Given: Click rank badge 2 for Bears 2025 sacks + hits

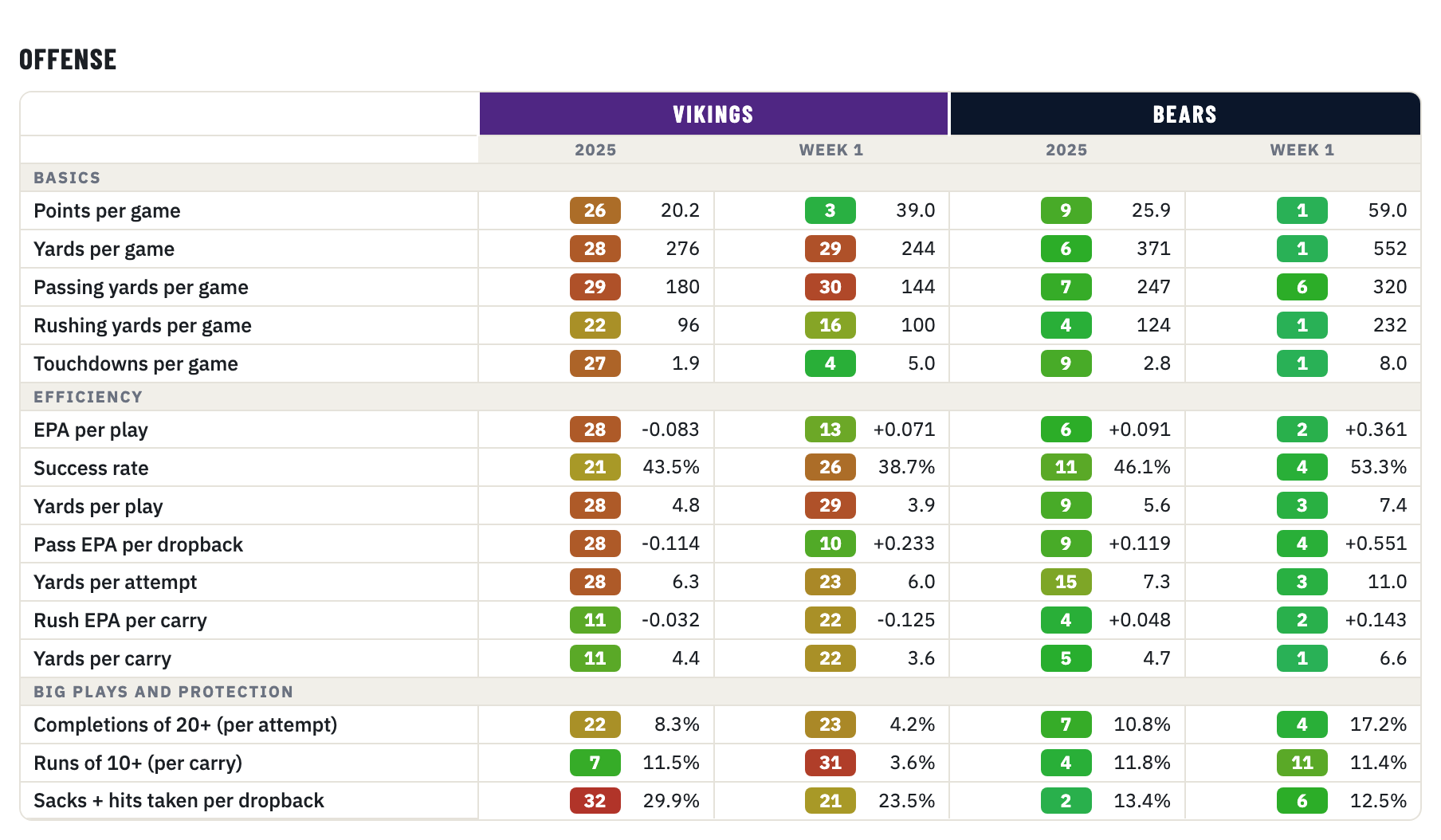Looking at the screenshot, I should [x=1066, y=801].
